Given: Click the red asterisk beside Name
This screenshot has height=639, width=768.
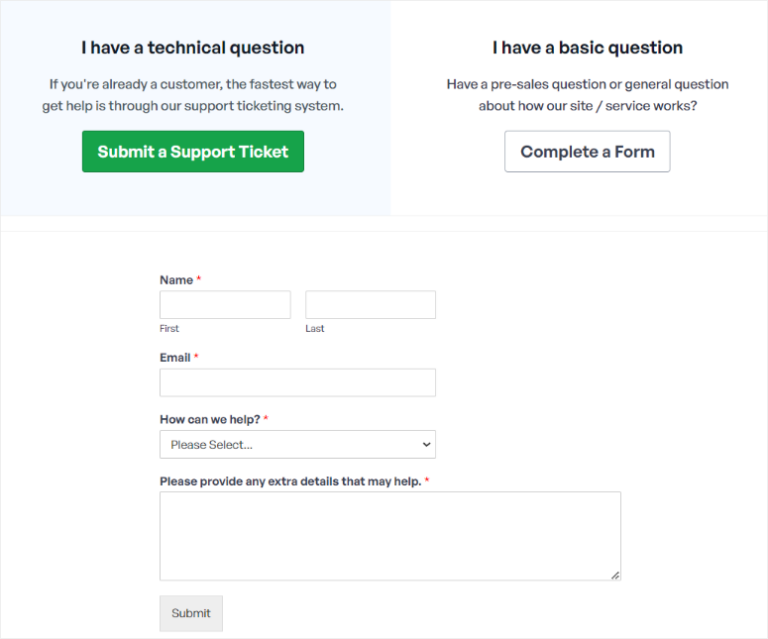Looking at the screenshot, I should (x=199, y=280).
